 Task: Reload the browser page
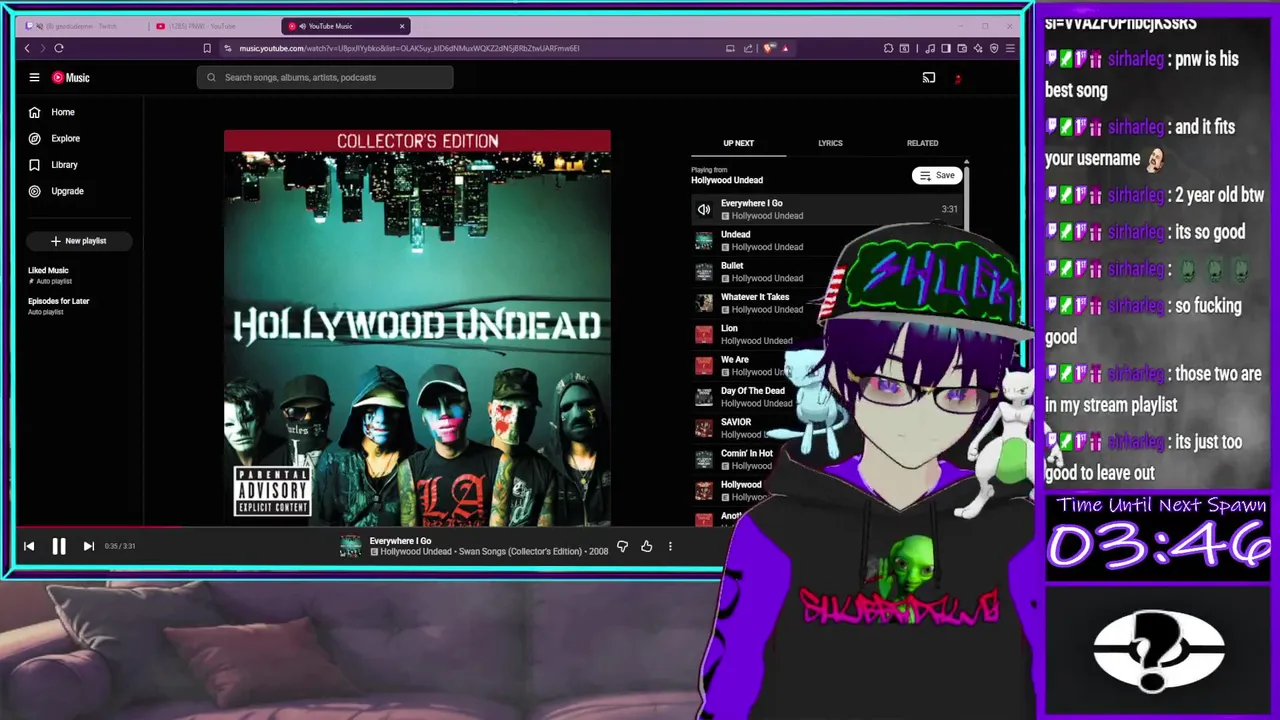click(59, 48)
